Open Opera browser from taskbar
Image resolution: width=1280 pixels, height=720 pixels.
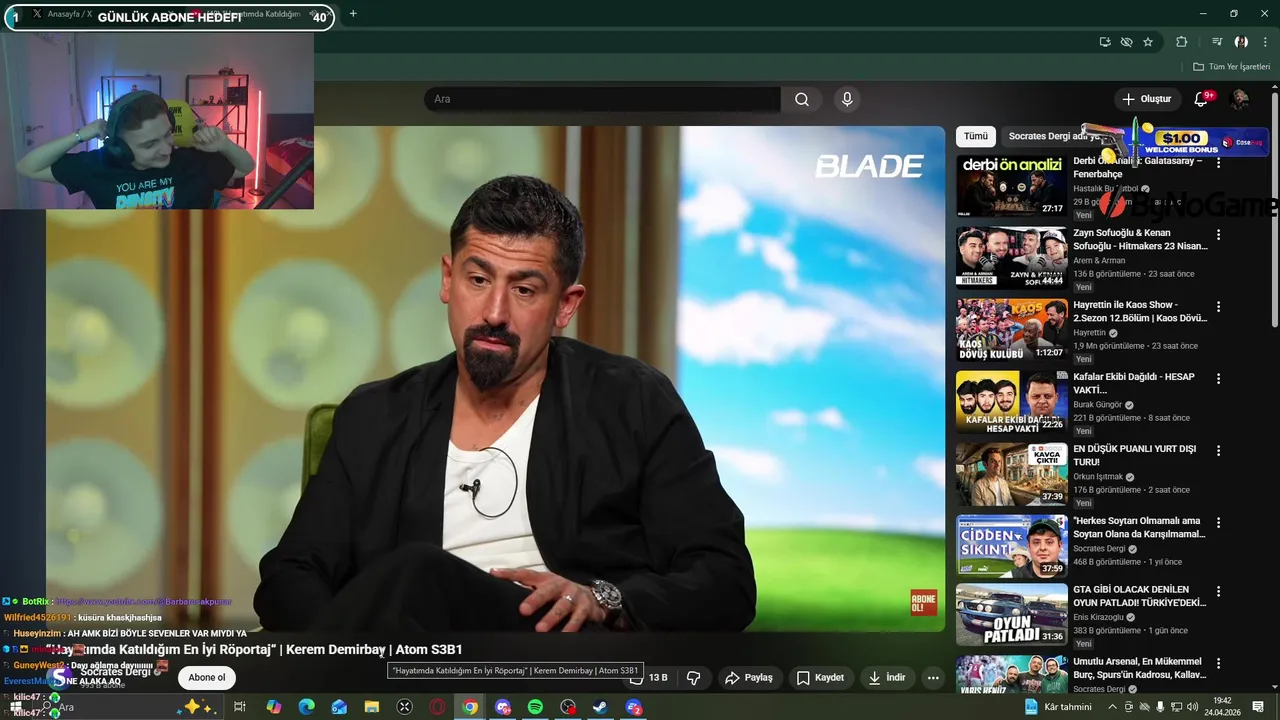[x=437, y=707]
